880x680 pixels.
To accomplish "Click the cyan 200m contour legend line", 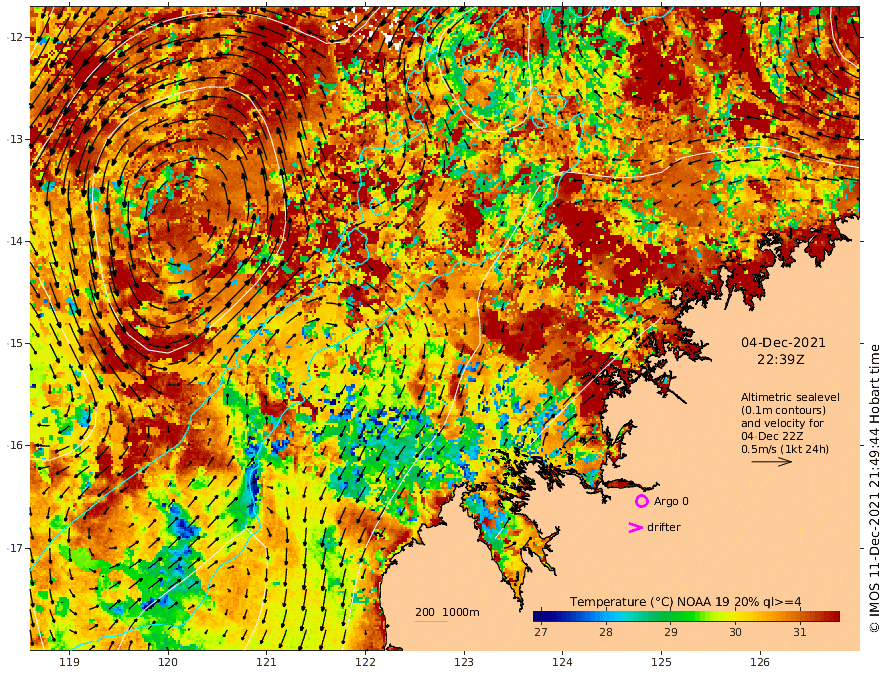I will click(431, 621).
